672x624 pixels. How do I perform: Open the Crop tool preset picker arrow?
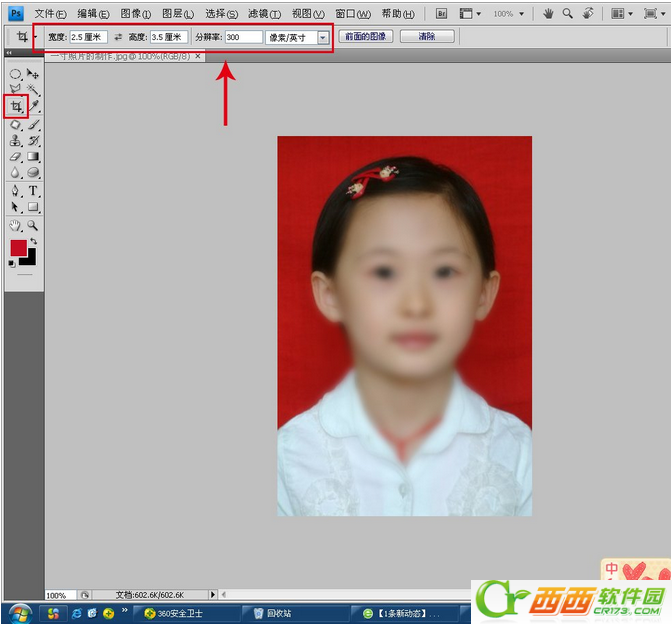pyautogui.click(x=35, y=37)
